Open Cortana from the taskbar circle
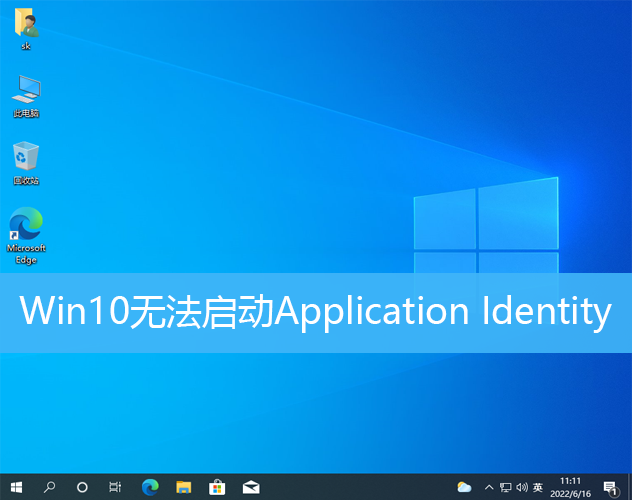The width and height of the screenshot is (632, 500). [82, 487]
